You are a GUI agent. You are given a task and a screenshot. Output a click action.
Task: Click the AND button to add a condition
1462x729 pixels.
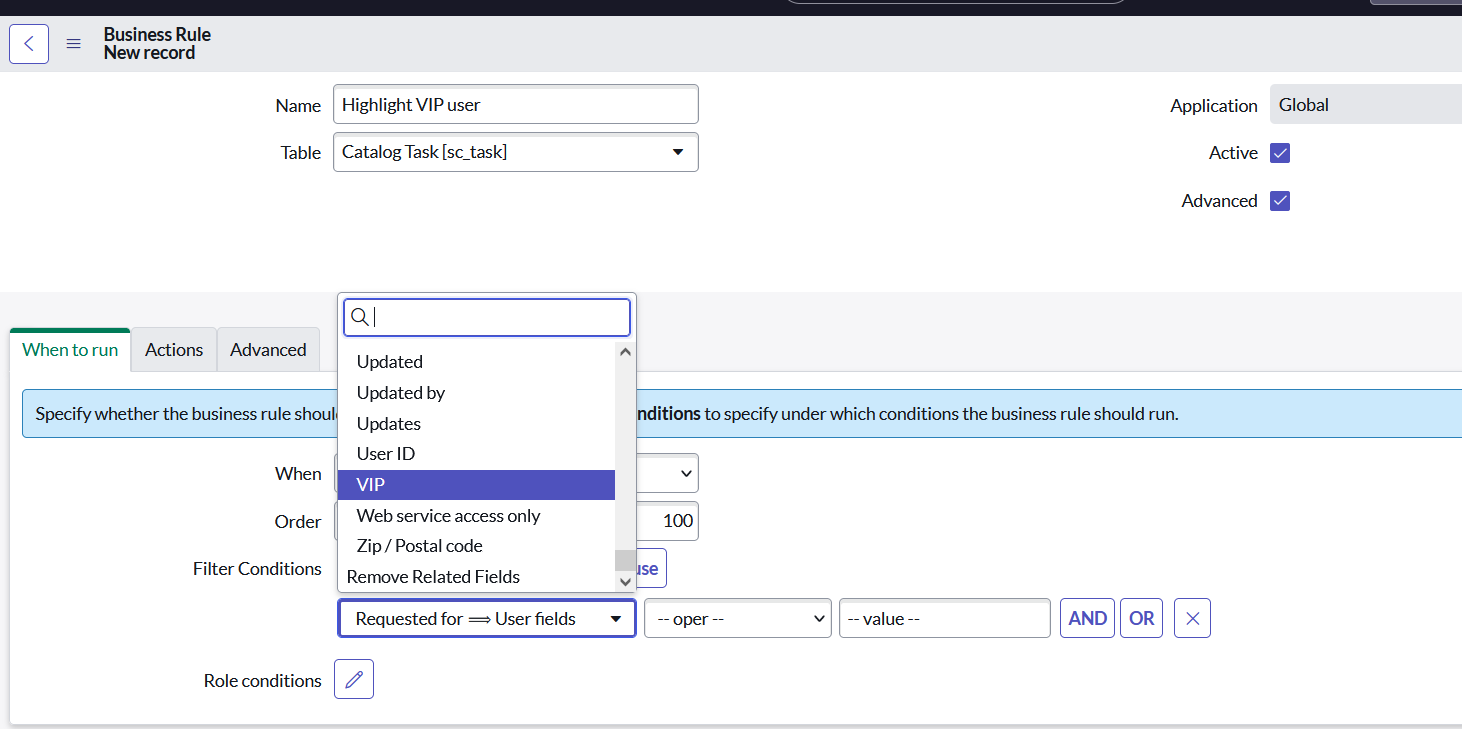point(1087,618)
